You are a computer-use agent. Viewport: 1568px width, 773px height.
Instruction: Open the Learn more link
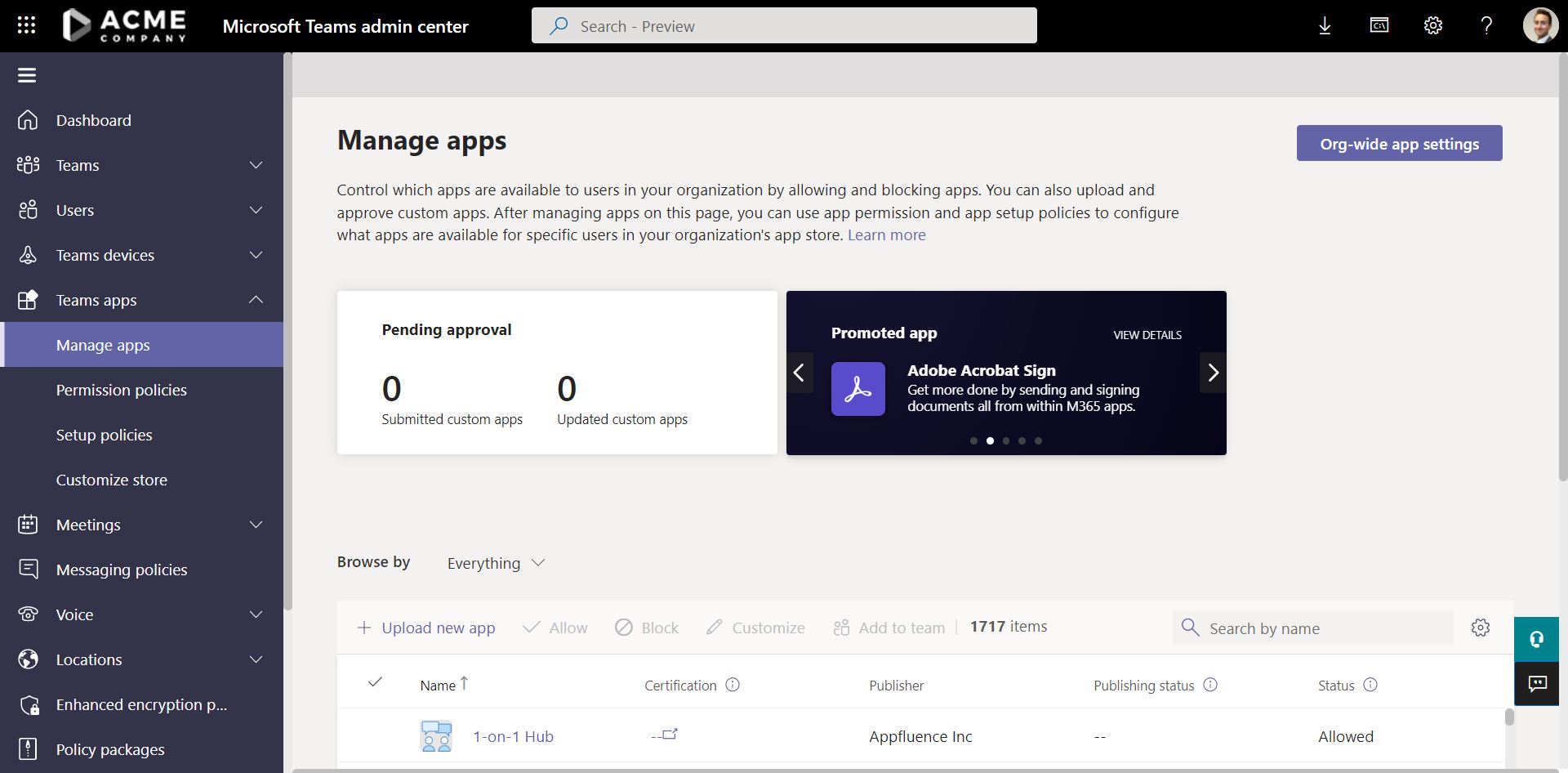click(886, 235)
